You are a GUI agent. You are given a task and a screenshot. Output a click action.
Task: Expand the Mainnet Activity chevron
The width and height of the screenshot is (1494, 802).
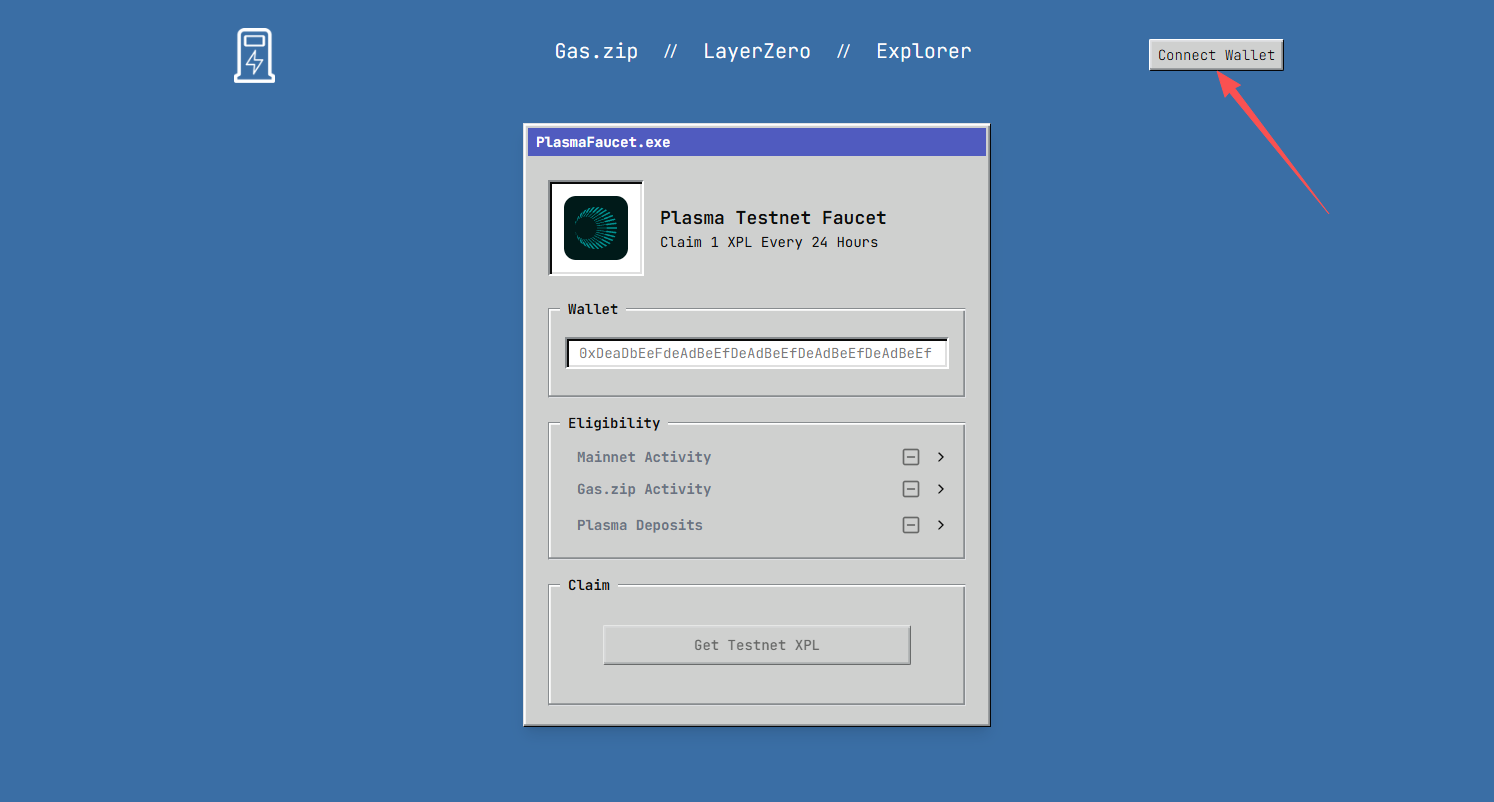pos(941,457)
